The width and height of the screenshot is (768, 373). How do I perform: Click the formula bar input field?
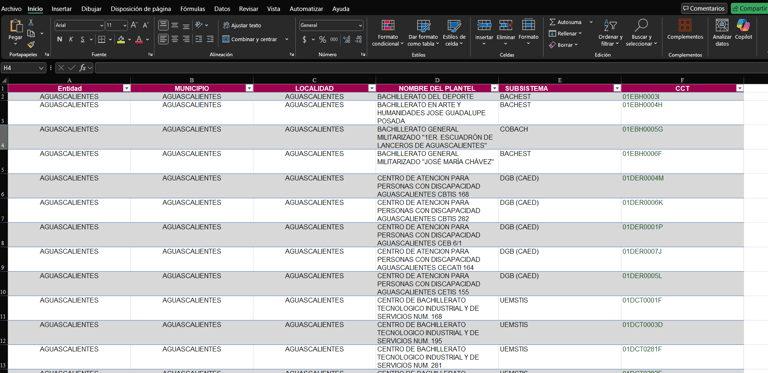[431, 68]
